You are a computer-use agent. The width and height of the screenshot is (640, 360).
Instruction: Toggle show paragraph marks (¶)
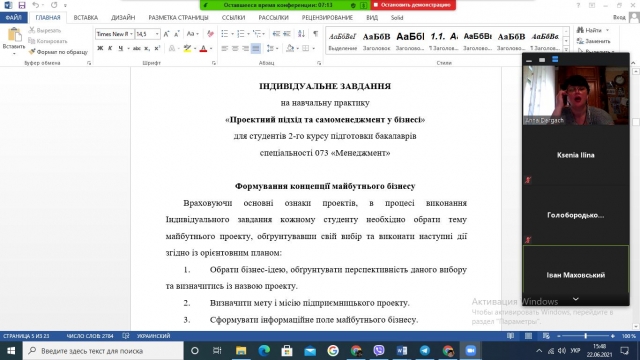(x=316, y=34)
